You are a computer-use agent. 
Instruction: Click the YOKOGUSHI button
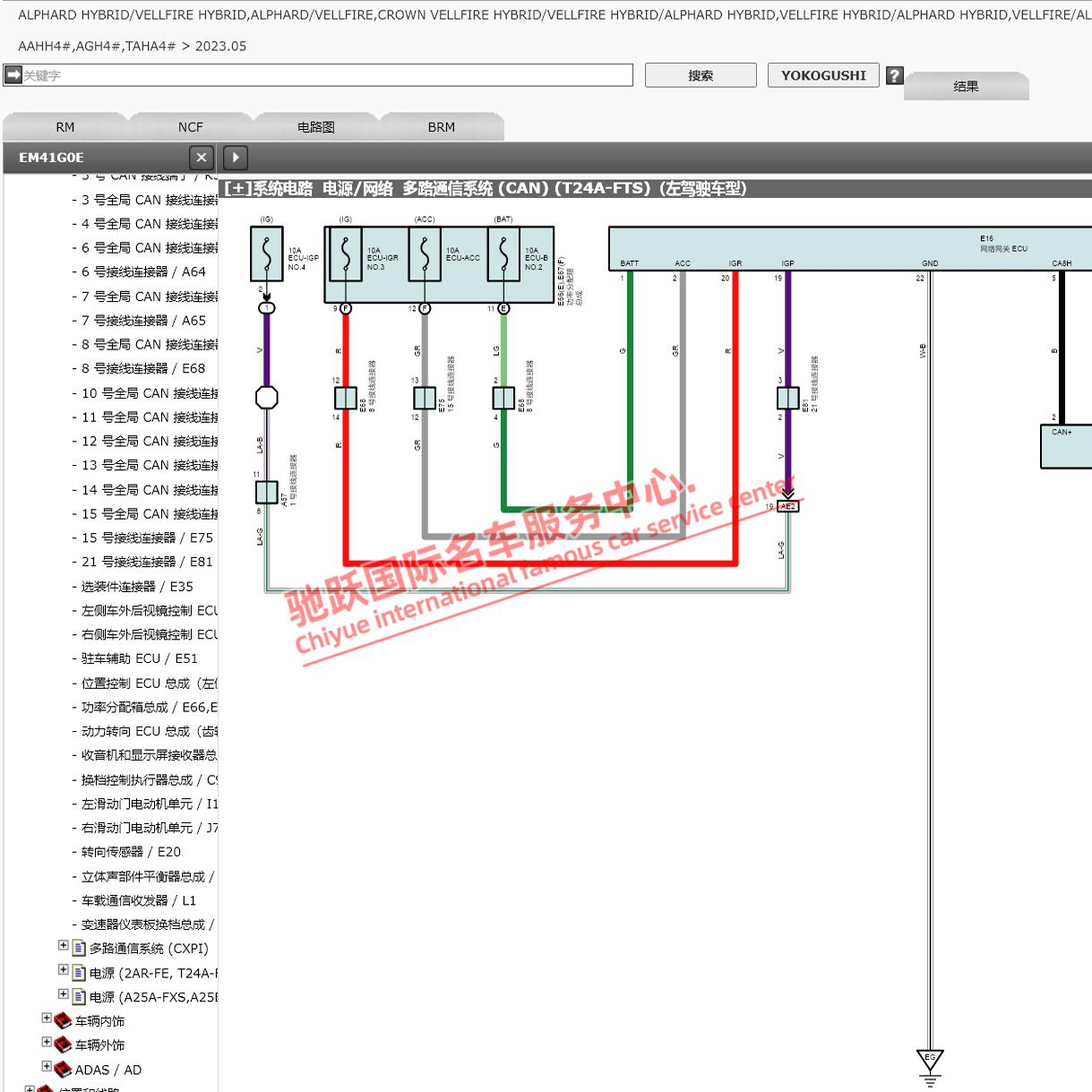coord(823,75)
